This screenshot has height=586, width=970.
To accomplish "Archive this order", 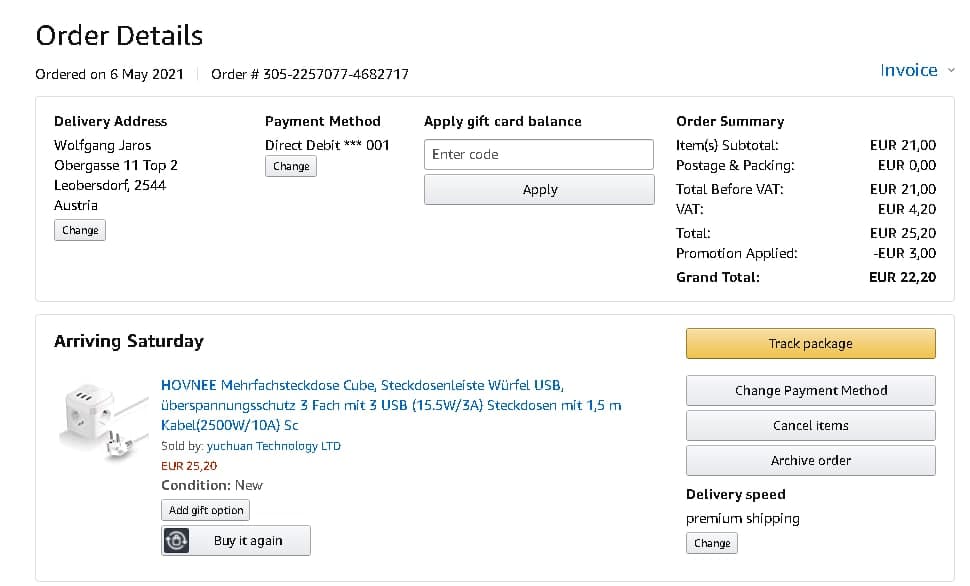I will coord(810,461).
